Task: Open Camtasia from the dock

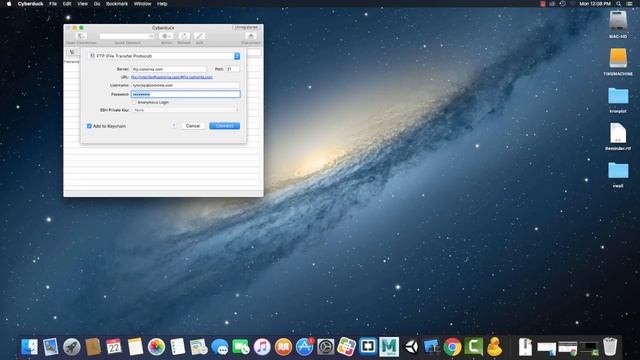Action: pyautogui.click(x=473, y=347)
